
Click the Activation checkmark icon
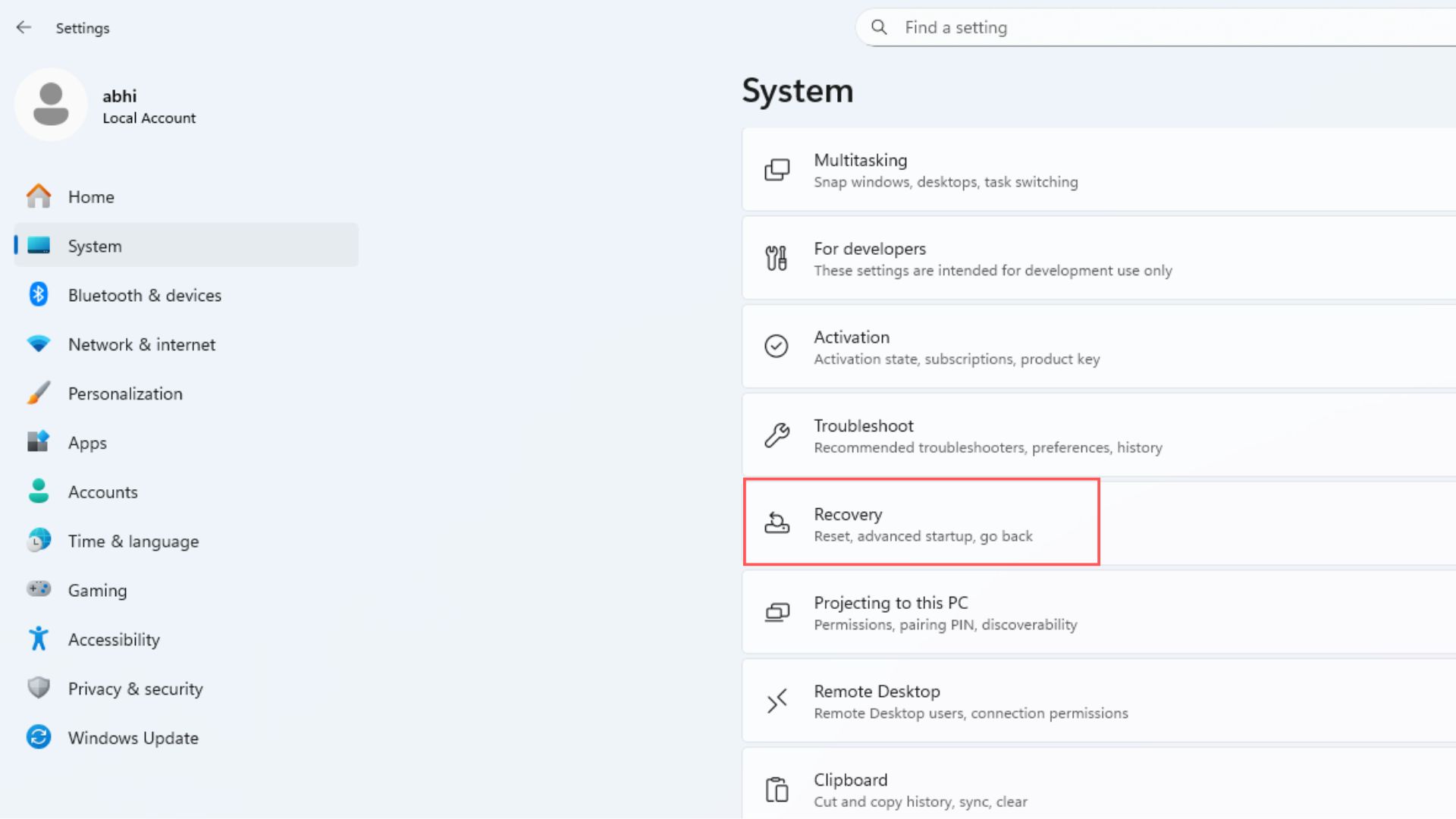(776, 347)
